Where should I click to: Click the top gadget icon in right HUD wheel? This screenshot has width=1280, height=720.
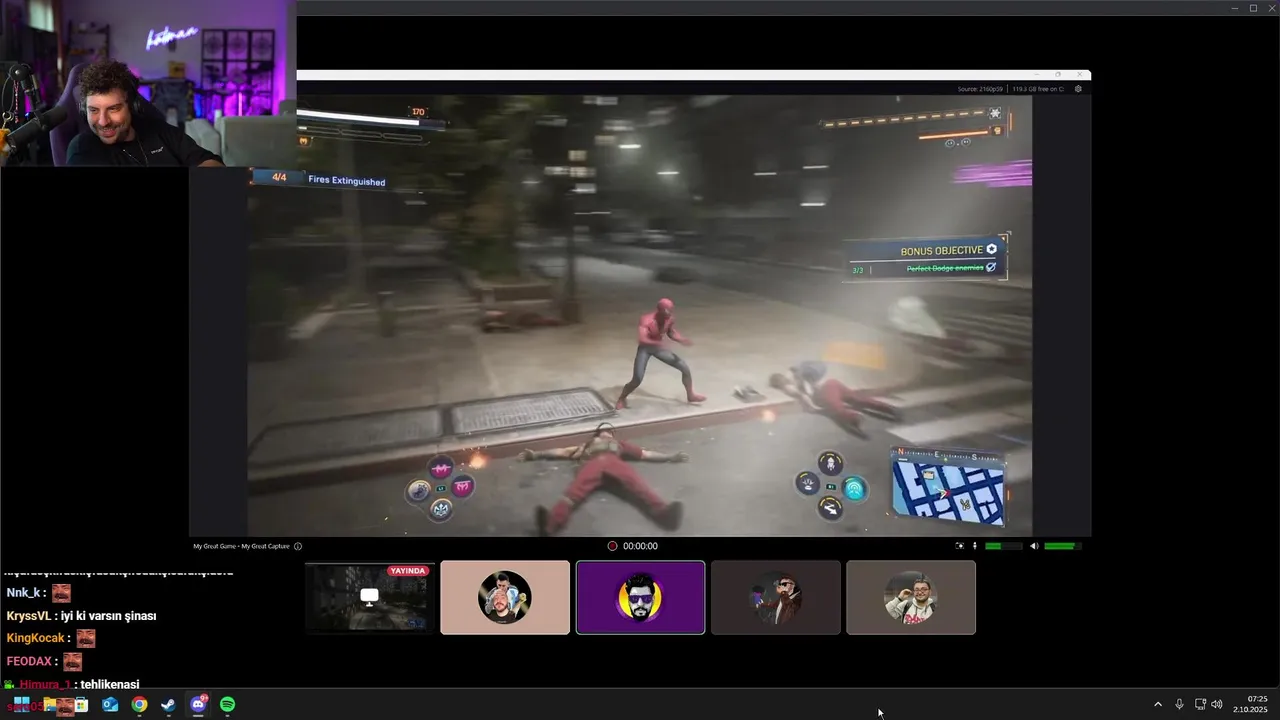[830, 463]
